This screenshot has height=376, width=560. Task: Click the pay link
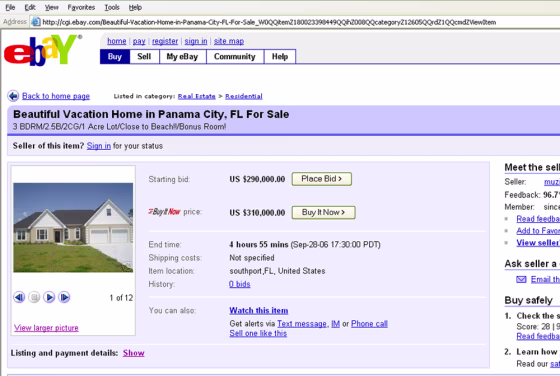click(139, 41)
